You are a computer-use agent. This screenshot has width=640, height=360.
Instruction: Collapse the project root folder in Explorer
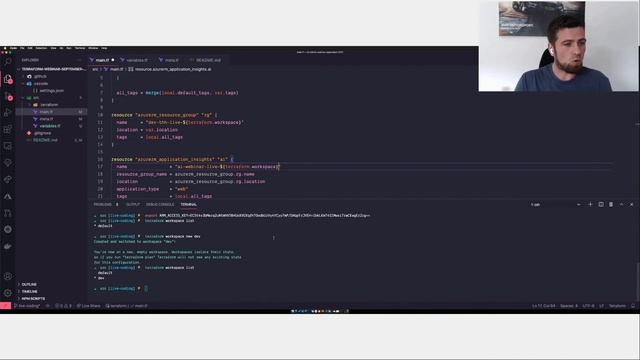[x=51, y=69]
